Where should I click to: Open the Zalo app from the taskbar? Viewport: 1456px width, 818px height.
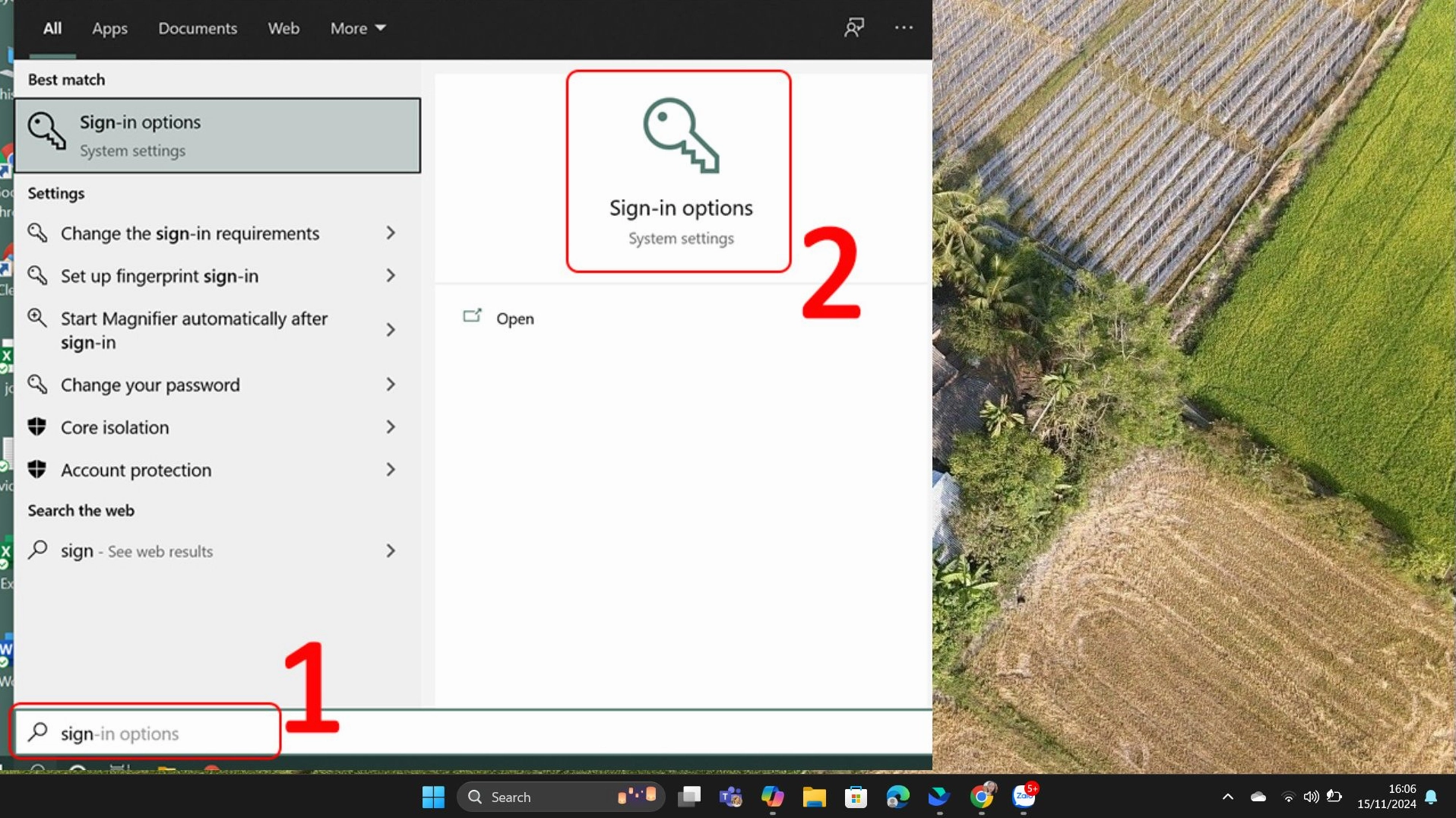coord(1023,797)
